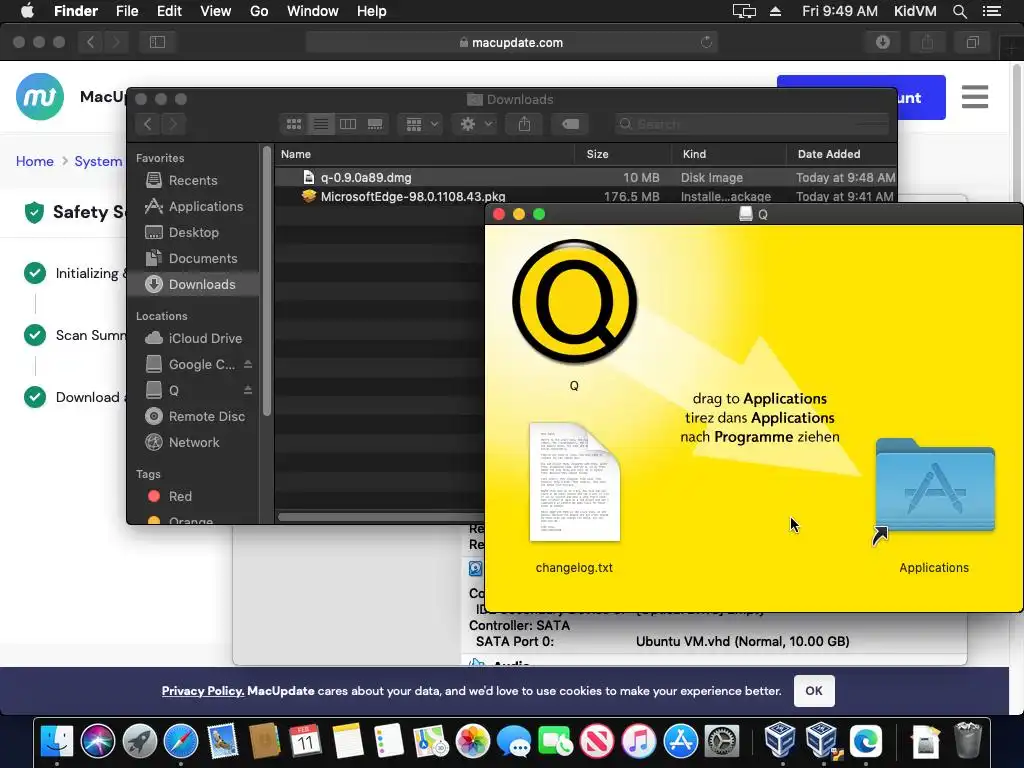This screenshot has width=1024, height=768.
Task: Open the Window menu
Action: (313, 11)
